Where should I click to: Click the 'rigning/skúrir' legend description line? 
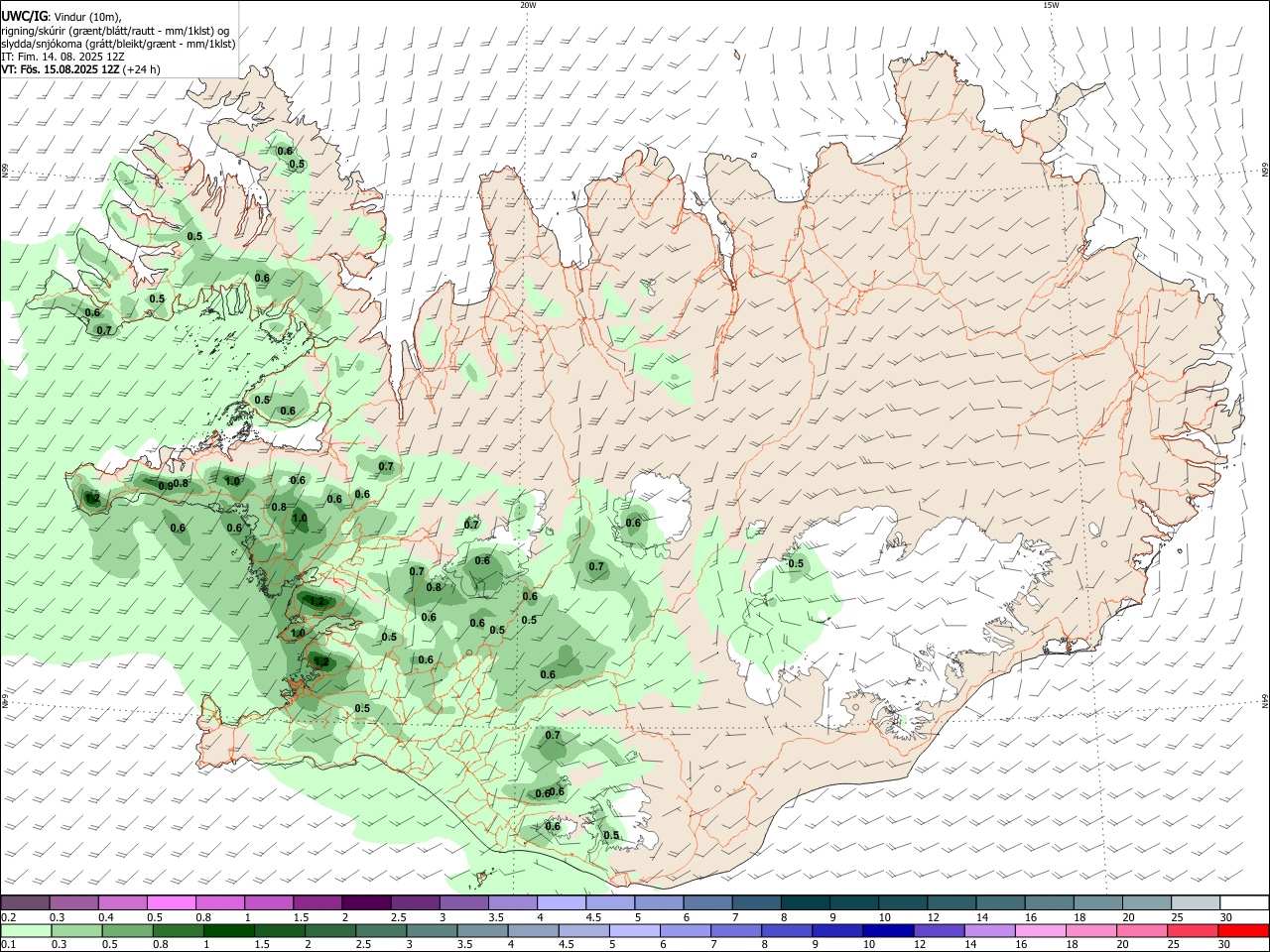coord(115,30)
